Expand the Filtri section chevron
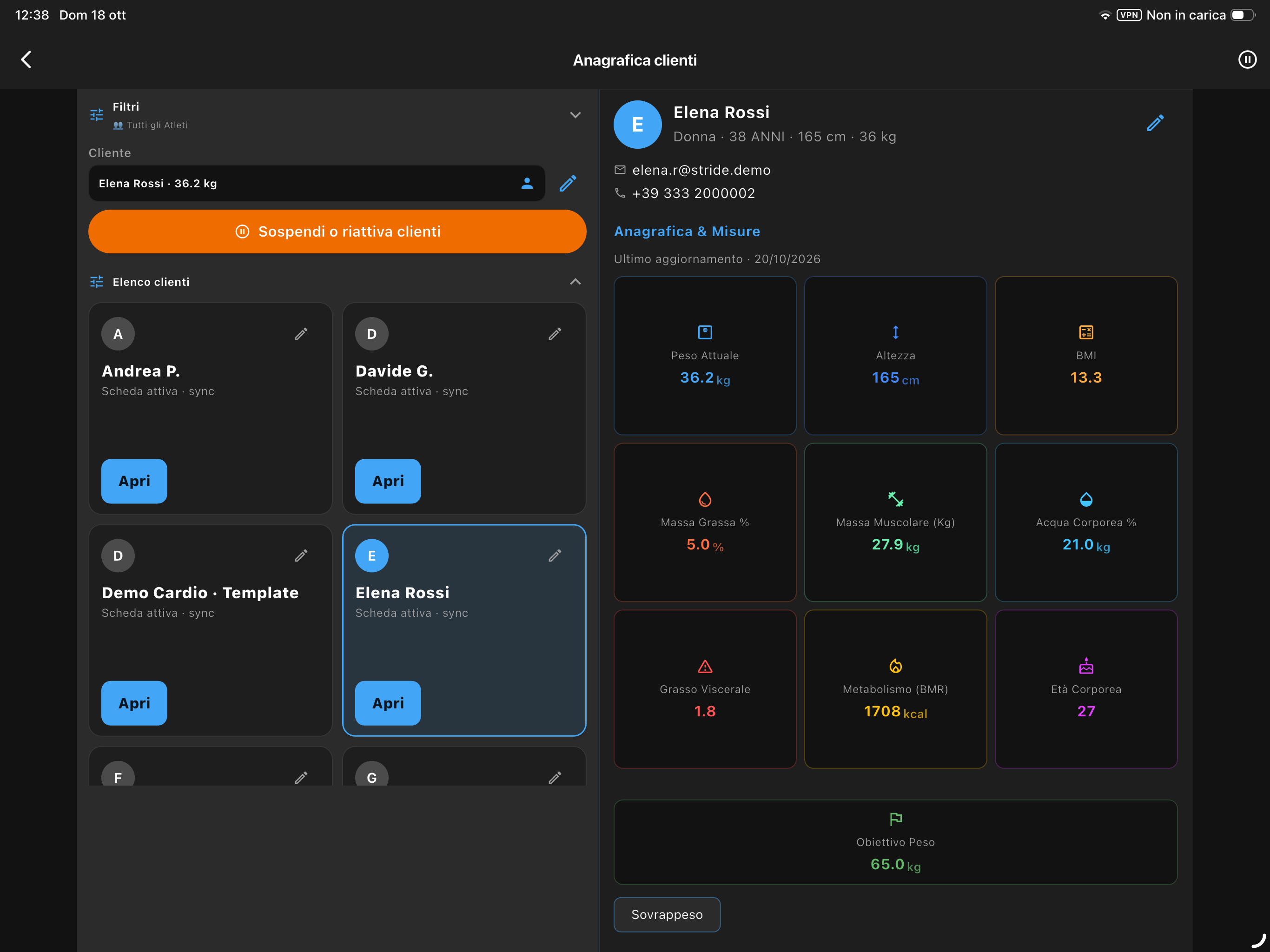The image size is (1270, 952). (x=575, y=115)
